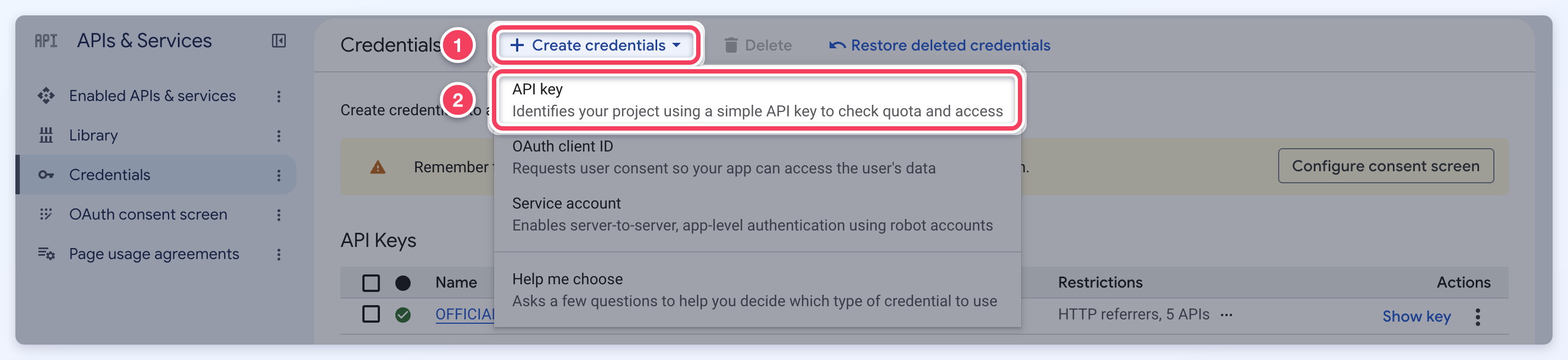1568x360 pixels.
Task: Expand the restrictions ellipsis after 5 APIs
Action: click(x=1227, y=314)
